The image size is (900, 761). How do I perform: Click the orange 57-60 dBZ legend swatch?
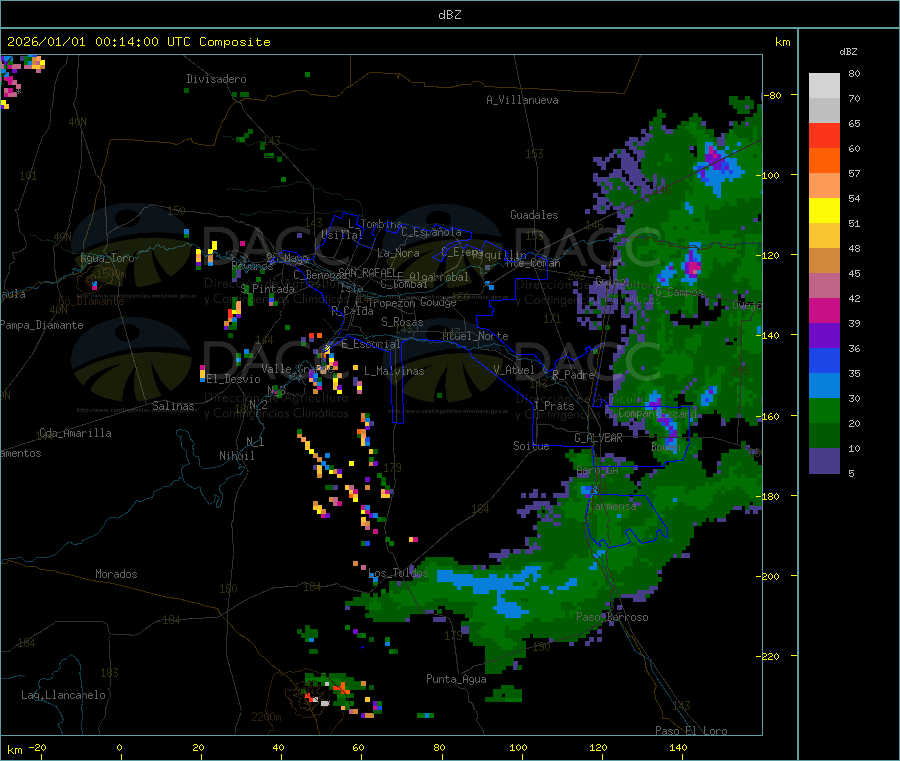click(x=824, y=161)
